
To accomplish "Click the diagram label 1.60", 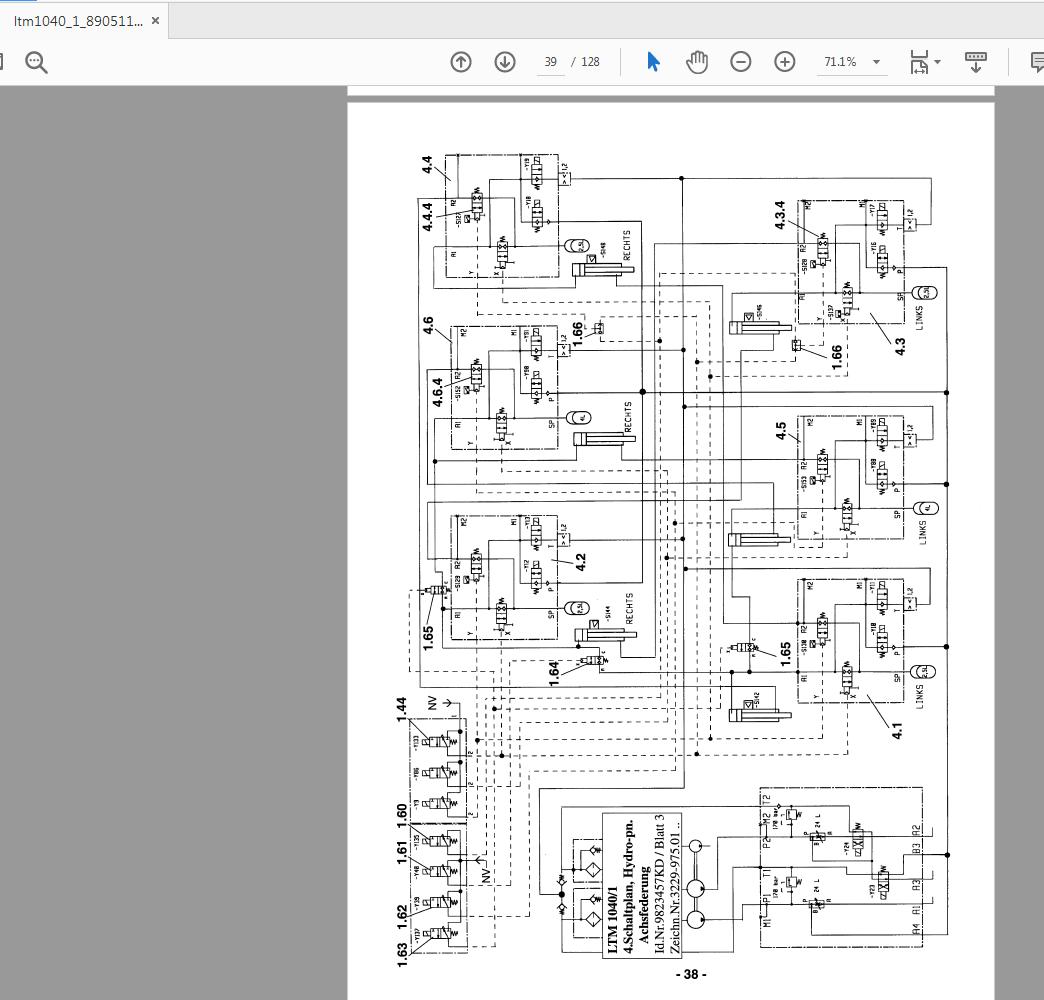I will pos(401,816).
